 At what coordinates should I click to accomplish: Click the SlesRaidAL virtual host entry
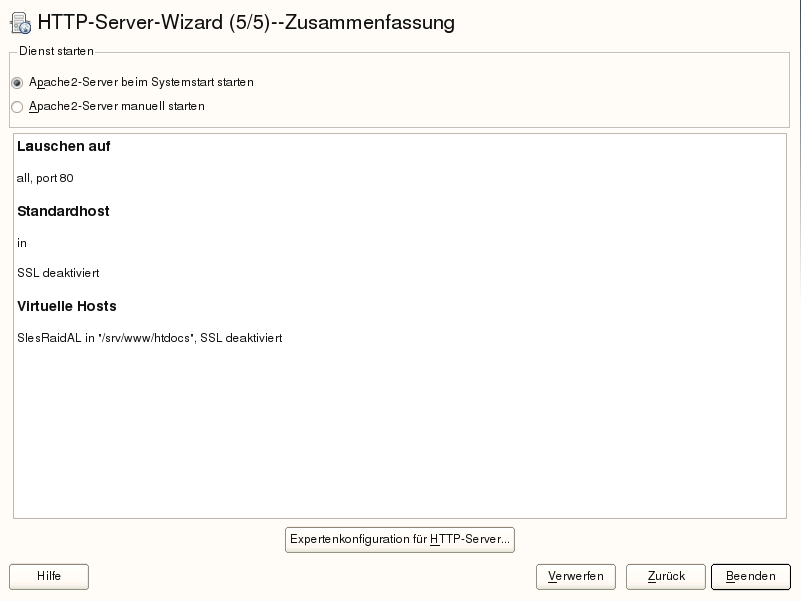tap(149, 338)
